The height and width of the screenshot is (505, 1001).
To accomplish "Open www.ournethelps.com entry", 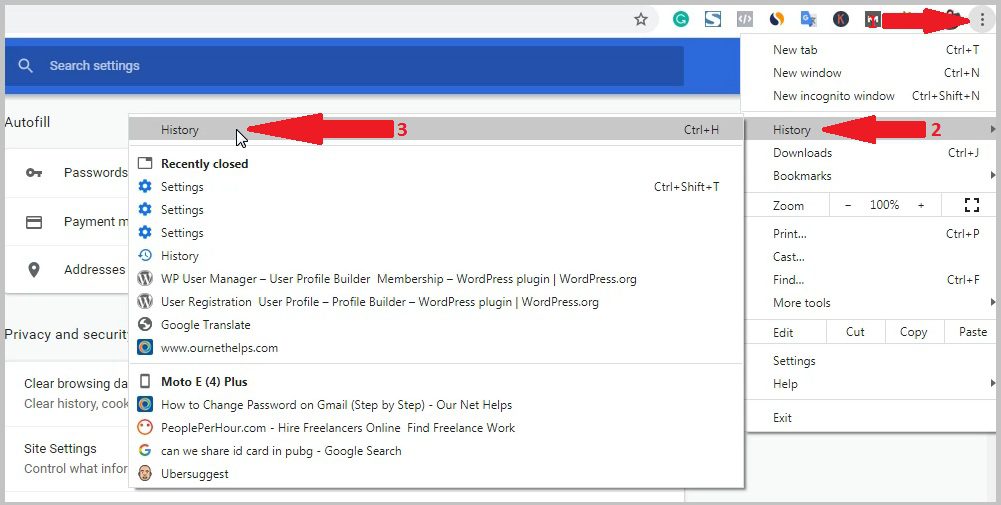I will tap(437, 347).
